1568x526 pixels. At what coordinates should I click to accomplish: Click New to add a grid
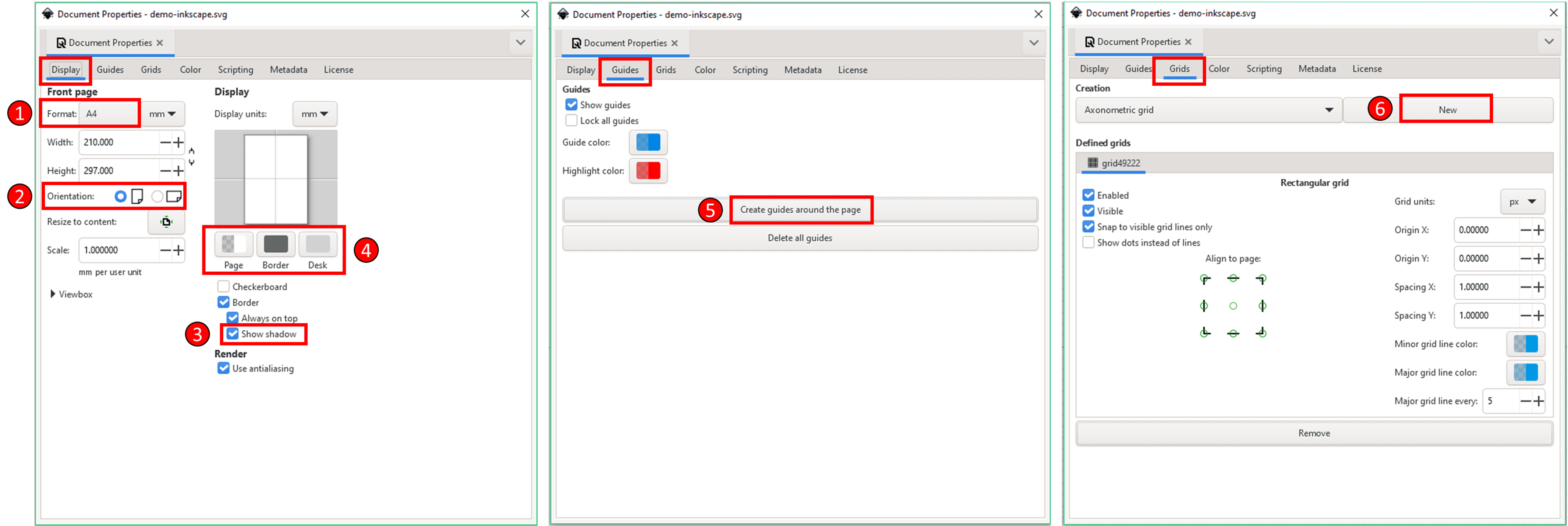click(1447, 110)
